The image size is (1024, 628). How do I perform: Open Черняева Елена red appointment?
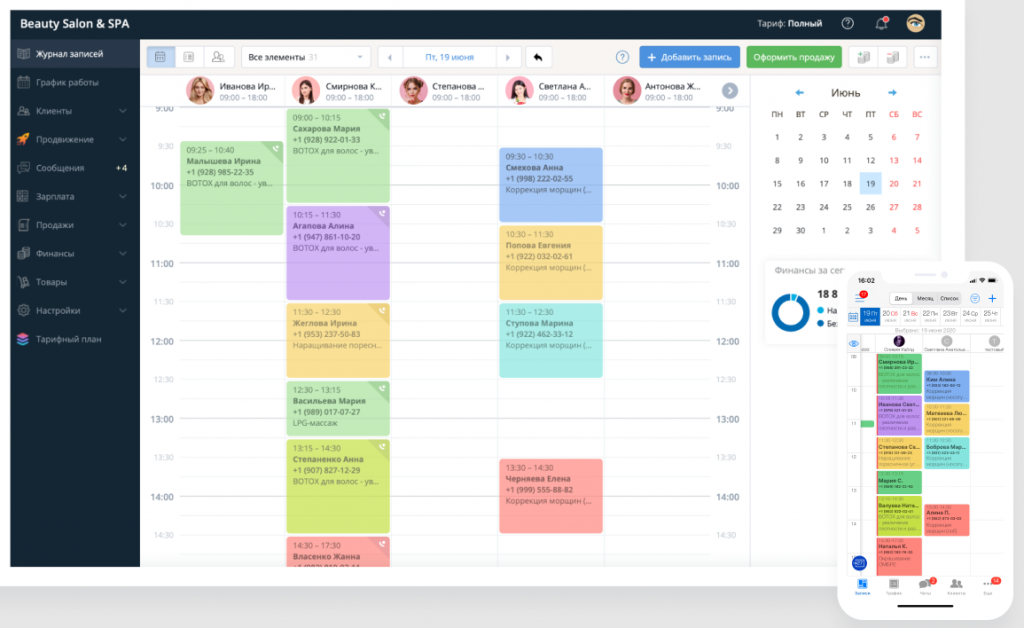coord(551,495)
